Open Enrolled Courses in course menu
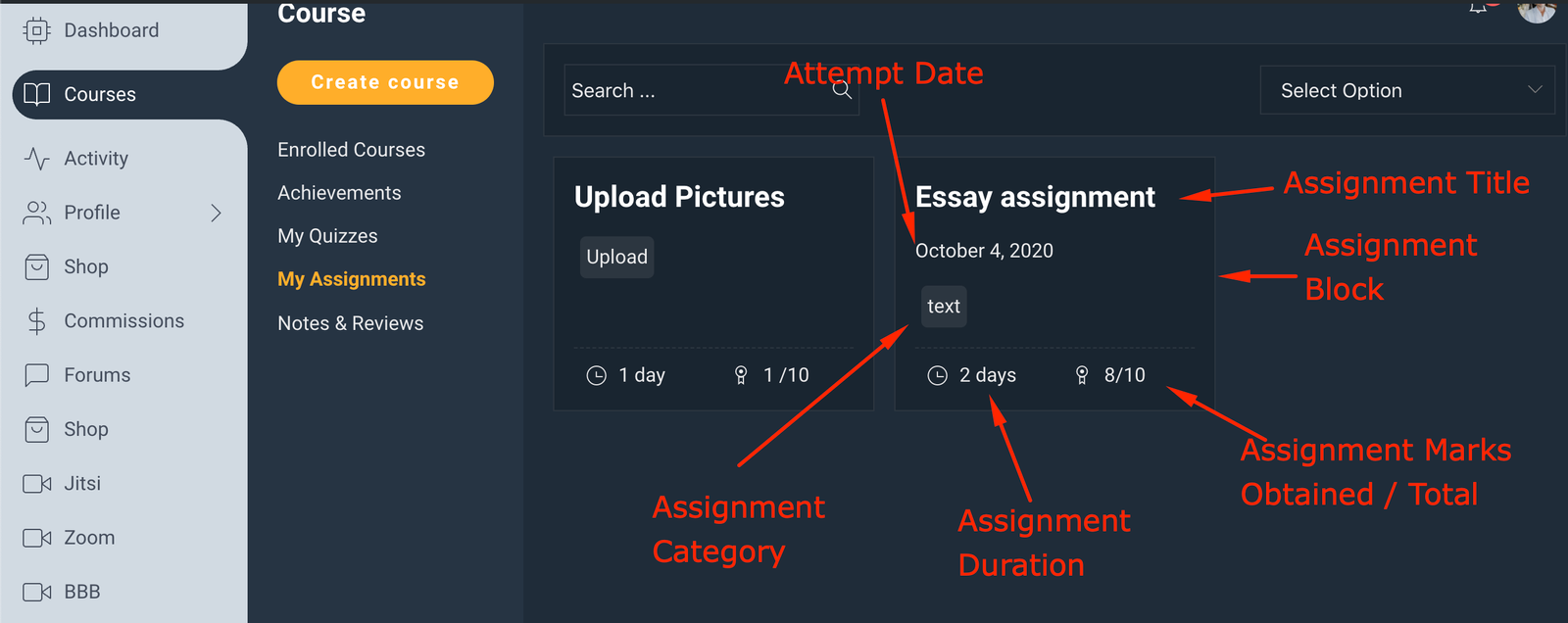 tap(351, 150)
